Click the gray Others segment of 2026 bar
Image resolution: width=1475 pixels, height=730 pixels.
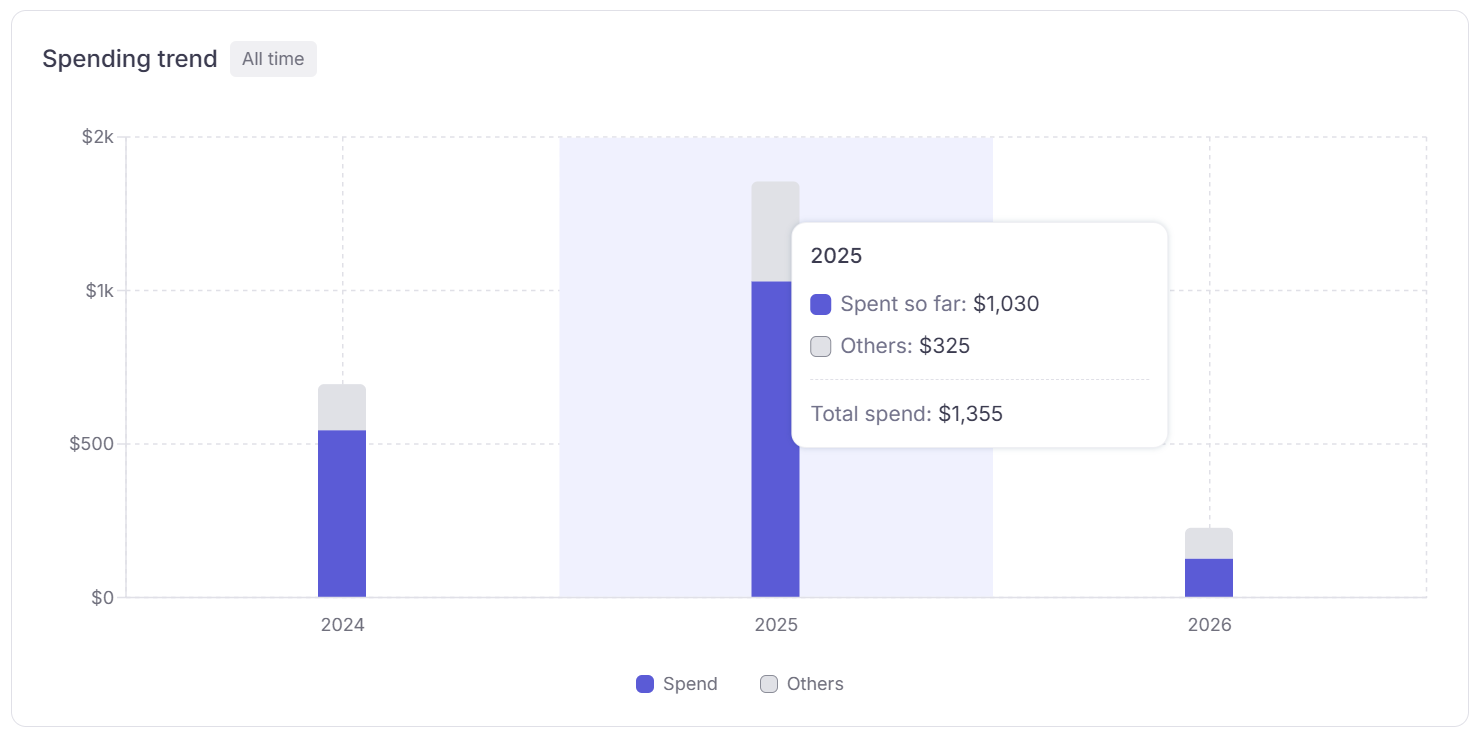1209,543
